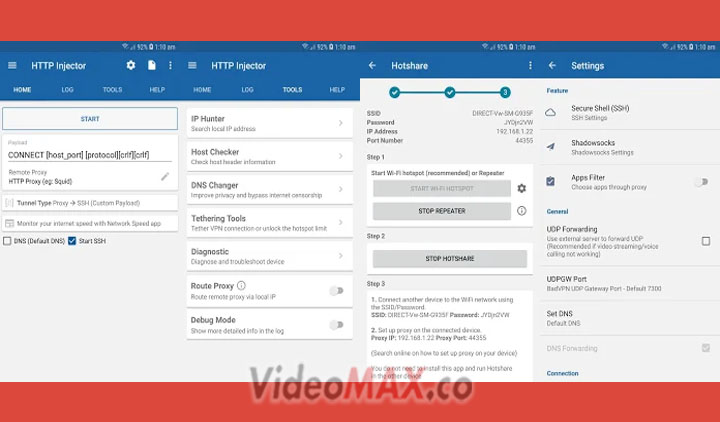720x422 pixels.
Task: Go back from the Hotshare screen
Action: coord(372,66)
